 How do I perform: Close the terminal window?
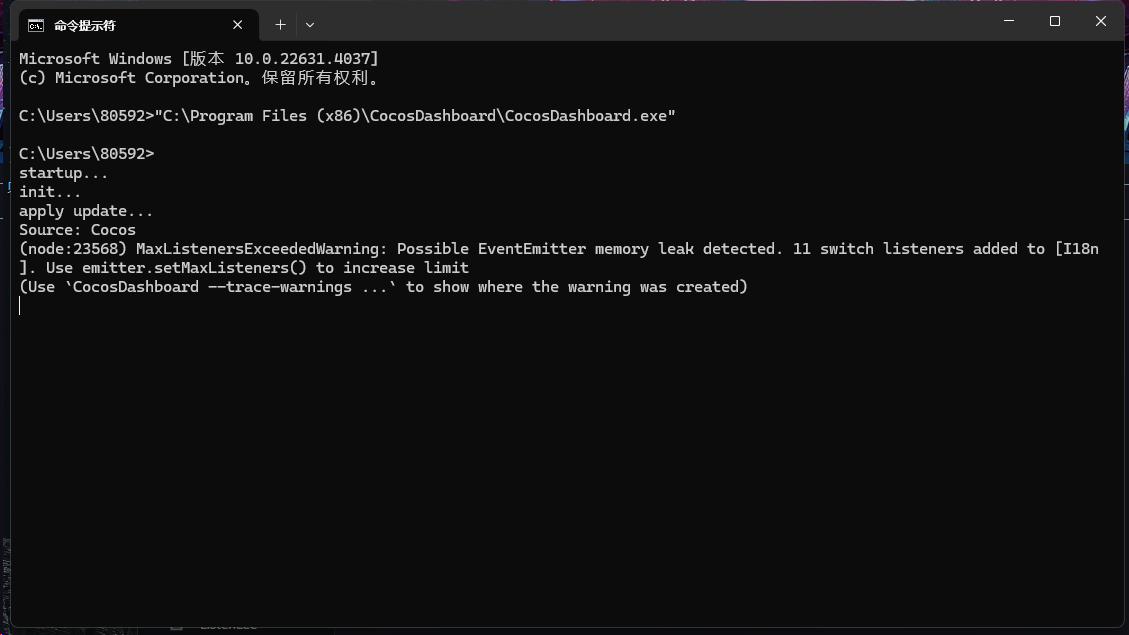(x=1100, y=21)
